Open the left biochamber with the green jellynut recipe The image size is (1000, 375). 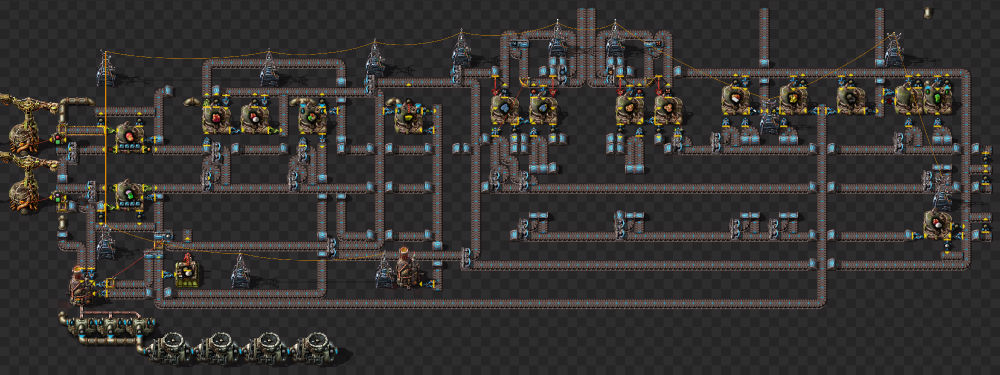129,194
